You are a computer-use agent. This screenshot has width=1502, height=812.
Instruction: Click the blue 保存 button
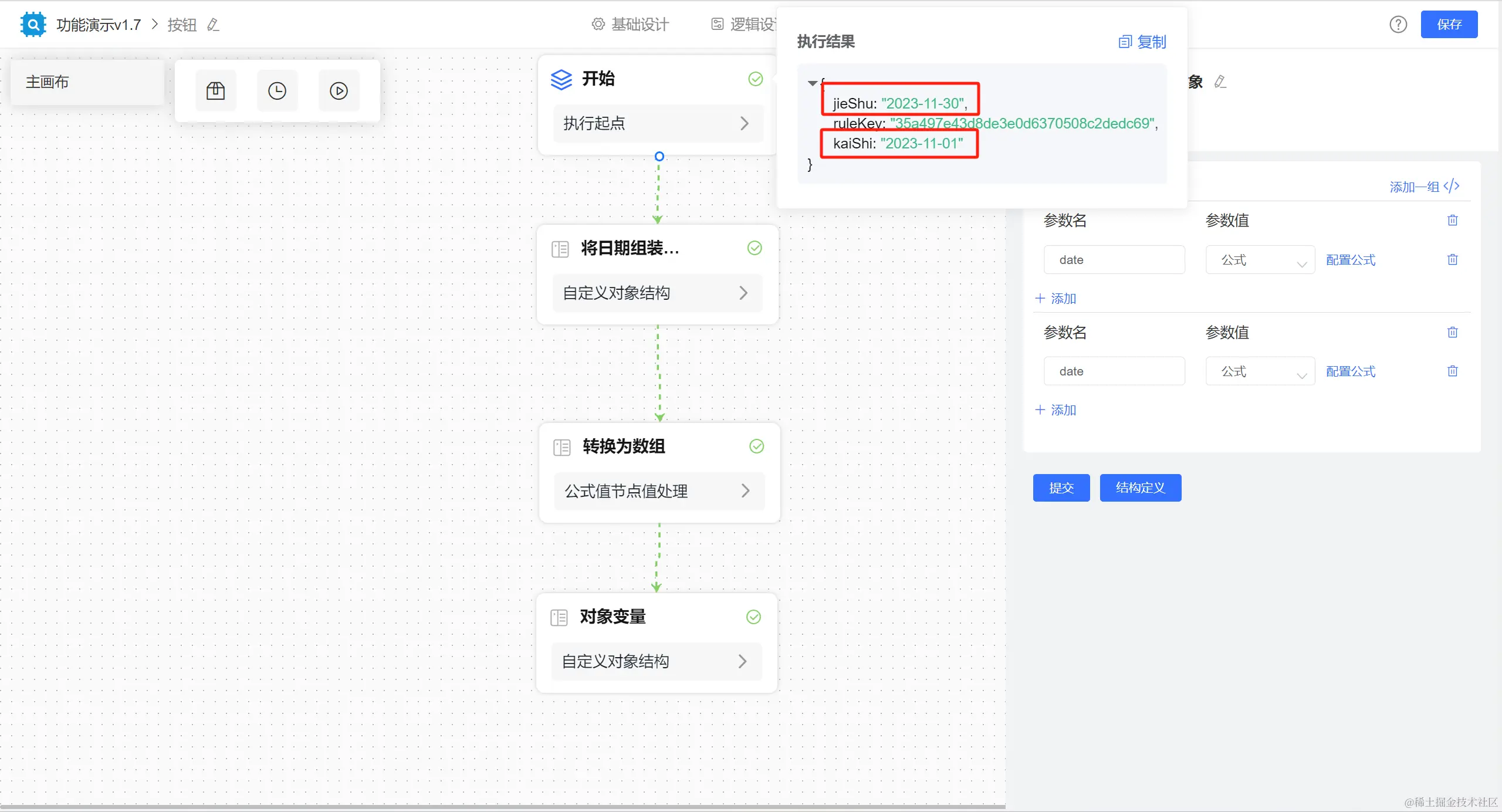point(1449,25)
